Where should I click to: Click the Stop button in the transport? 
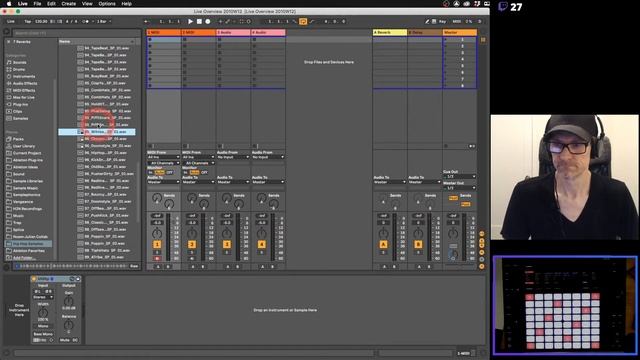pyautogui.click(x=199, y=21)
